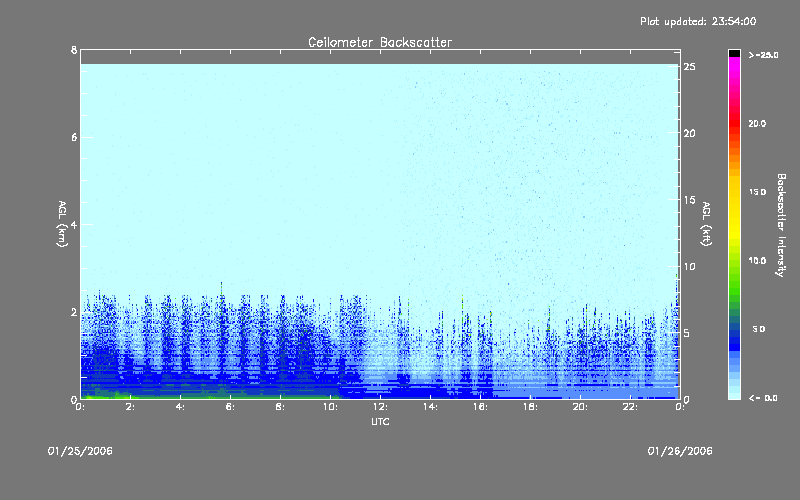Select the "<= 0.0" colorbar minimum label
The width and height of the screenshot is (800, 500).
[x=763, y=398]
